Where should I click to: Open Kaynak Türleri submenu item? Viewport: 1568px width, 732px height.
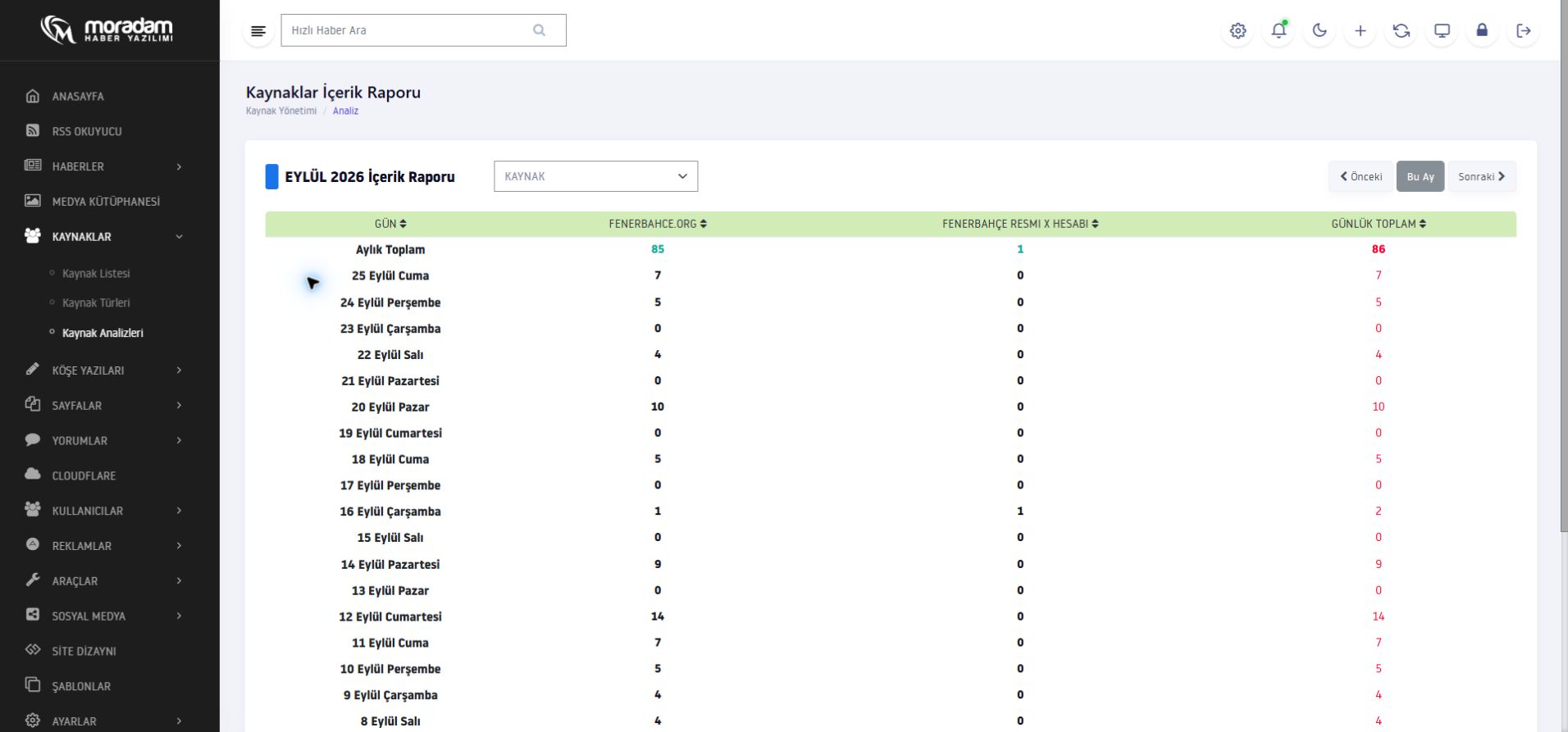[96, 303]
